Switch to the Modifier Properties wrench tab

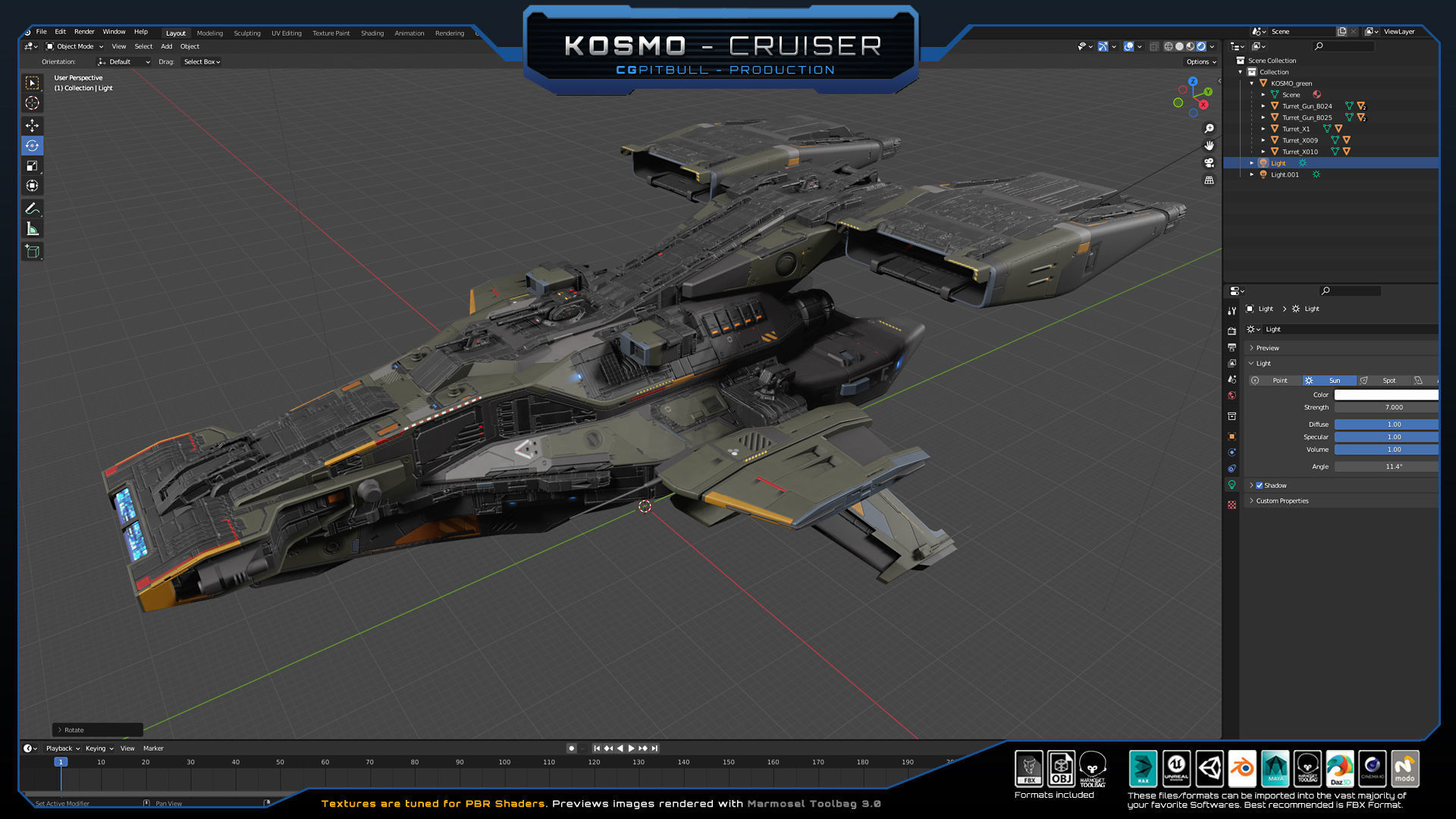click(1232, 310)
